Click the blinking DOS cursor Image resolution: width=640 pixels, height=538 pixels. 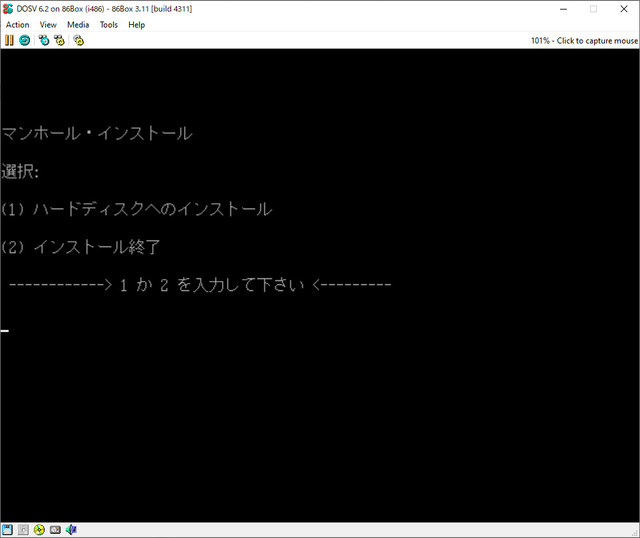(x=4, y=331)
